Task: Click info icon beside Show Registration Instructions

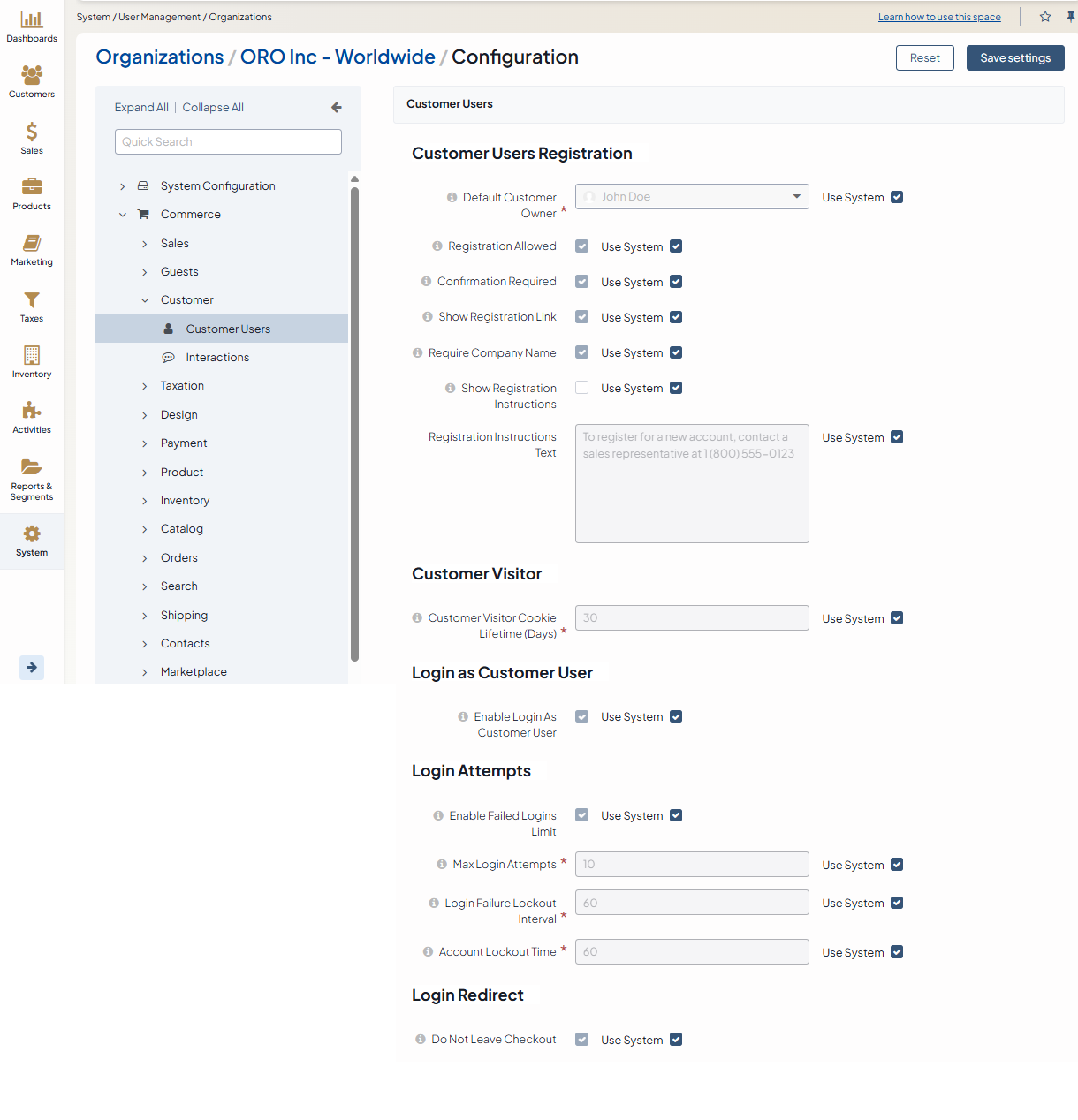Action: tap(451, 389)
